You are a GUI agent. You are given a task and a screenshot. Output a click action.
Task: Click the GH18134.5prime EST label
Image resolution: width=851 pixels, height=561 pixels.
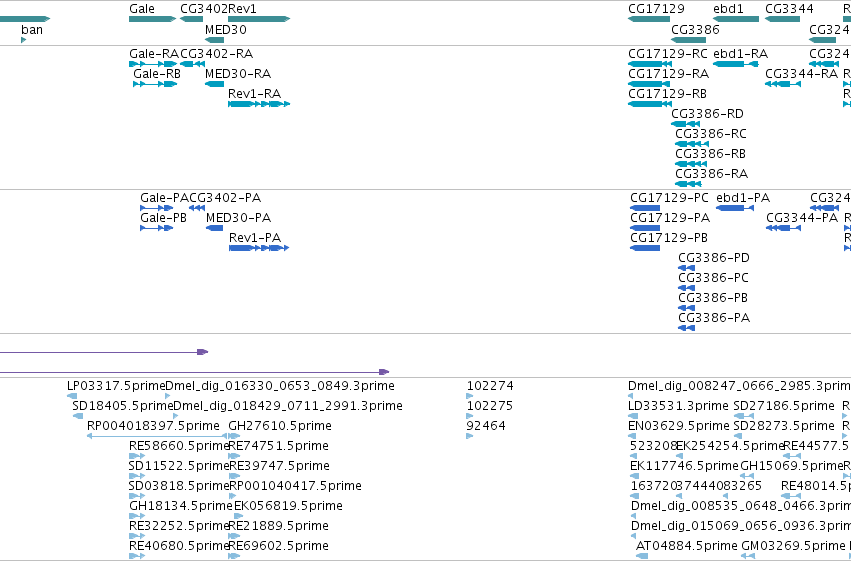click(181, 507)
